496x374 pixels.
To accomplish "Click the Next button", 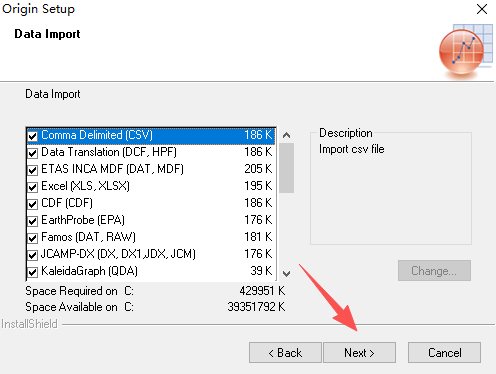I will tap(359, 352).
